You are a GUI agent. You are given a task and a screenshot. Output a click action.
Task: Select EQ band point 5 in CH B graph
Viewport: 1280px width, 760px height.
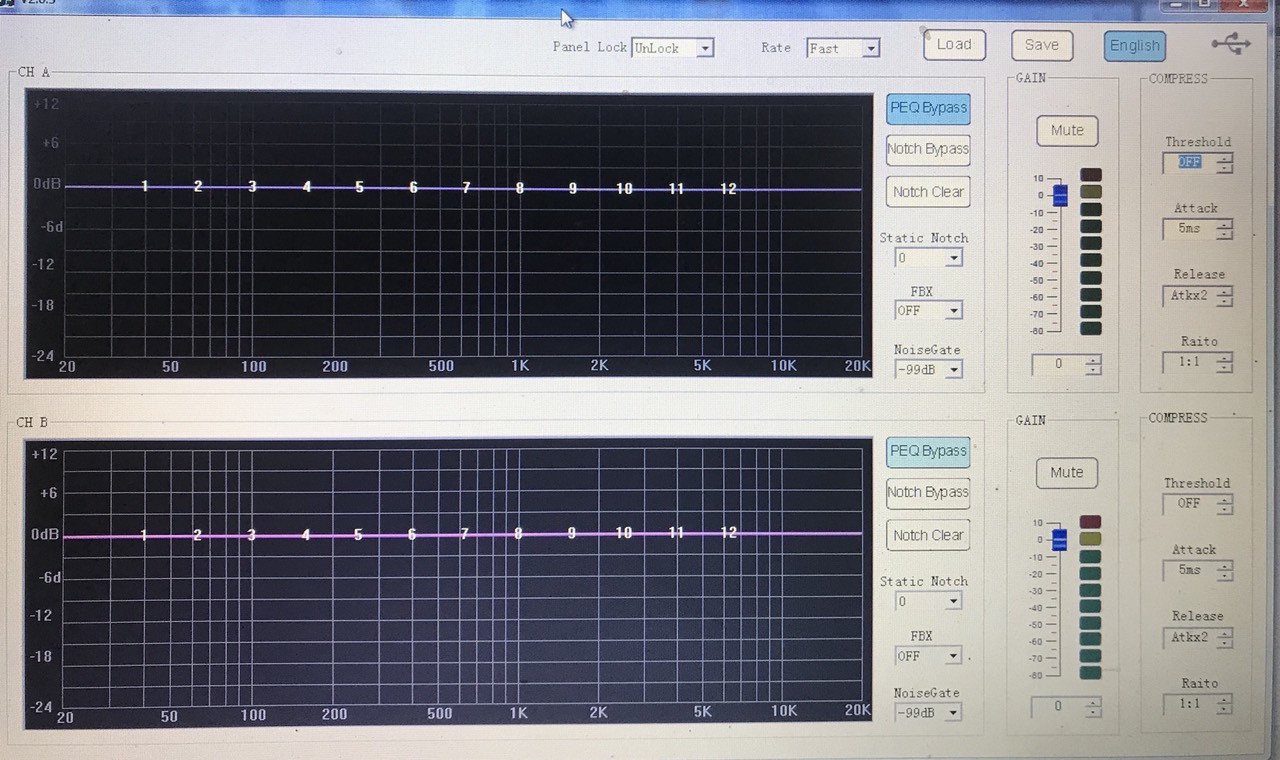358,535
